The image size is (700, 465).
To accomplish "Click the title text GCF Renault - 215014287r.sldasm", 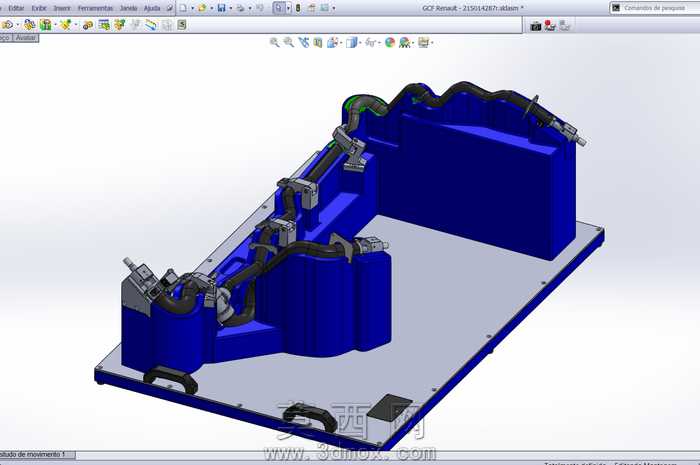I will (471, 8).
